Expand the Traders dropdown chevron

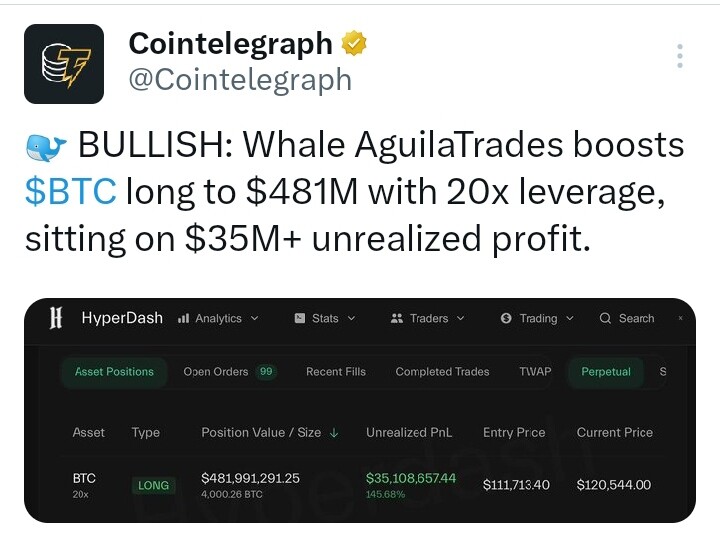coord(461,318)
